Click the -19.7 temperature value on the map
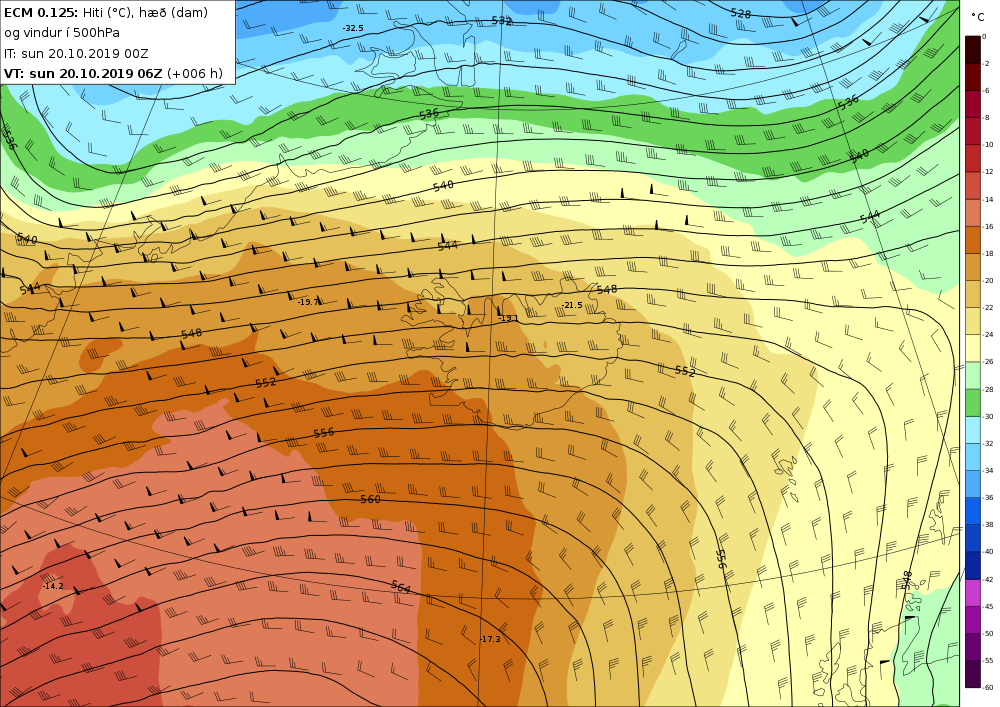1000x707 pixels. tap(309, 302)
